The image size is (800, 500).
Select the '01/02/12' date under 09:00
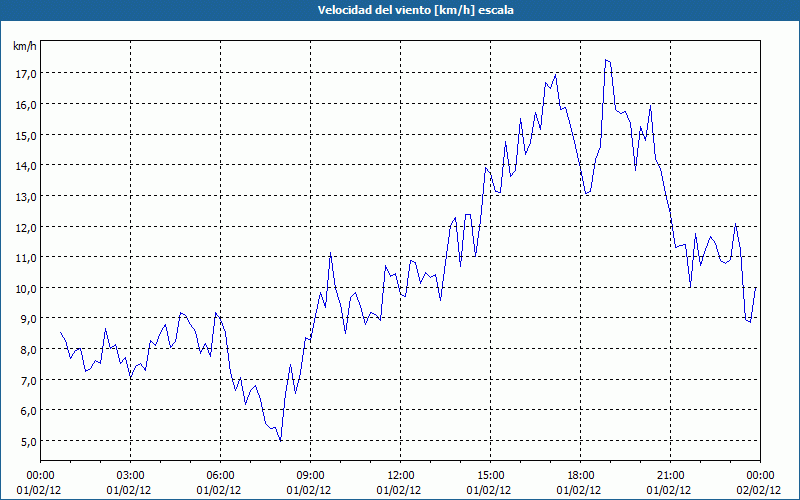[309, 490]
